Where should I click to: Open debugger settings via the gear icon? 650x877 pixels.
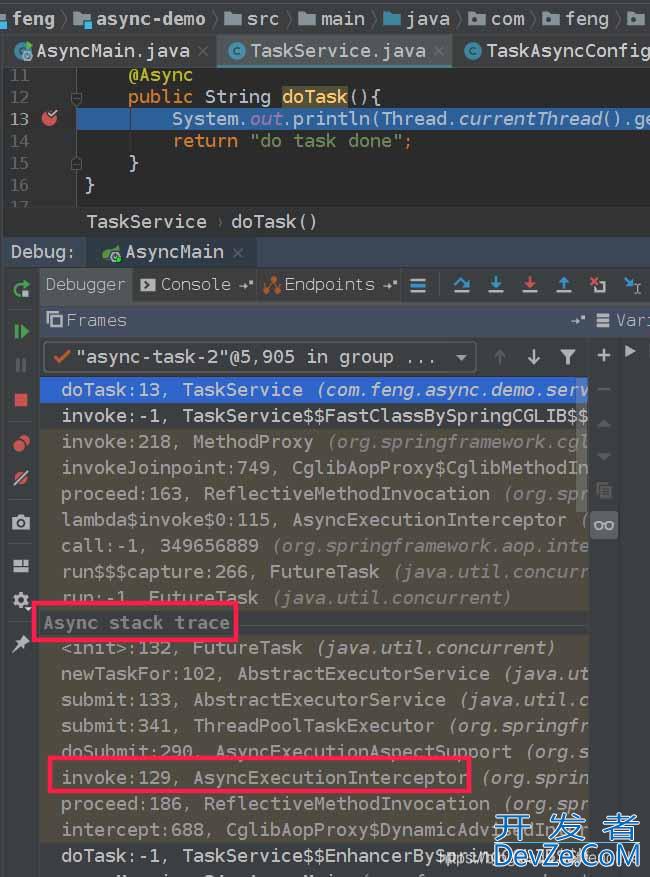pyautogui.click(x=21, y=600)
